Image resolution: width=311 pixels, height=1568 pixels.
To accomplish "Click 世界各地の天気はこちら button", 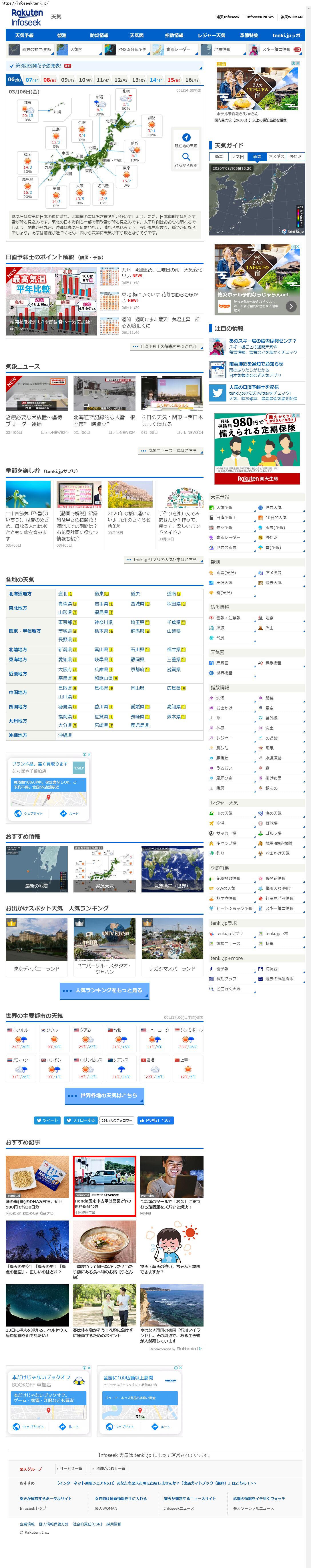I will click(x=104, y=1096).
